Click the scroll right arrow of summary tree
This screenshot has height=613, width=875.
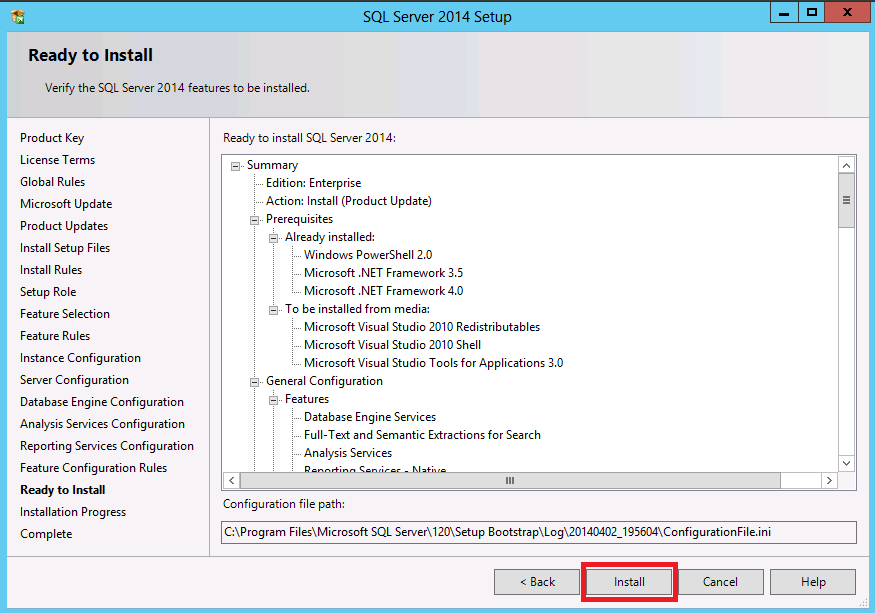point(829,481)
